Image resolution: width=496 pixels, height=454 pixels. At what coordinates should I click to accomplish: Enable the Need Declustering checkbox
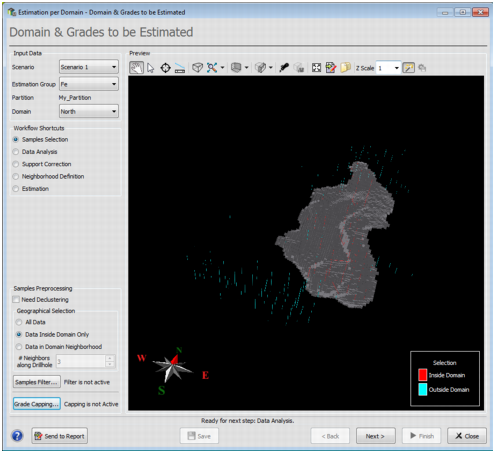click(x=16, y=299)
